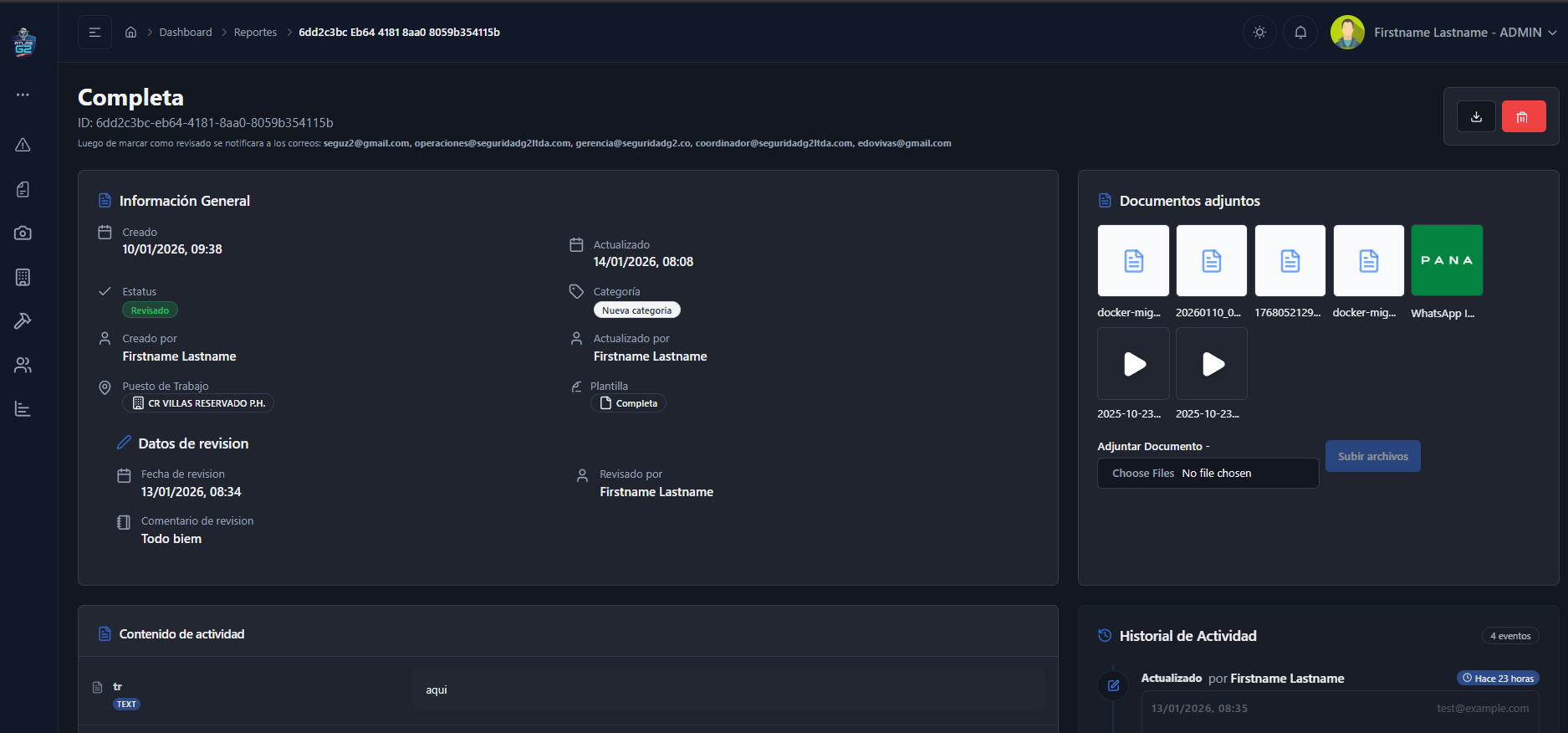The image size is (1568, 733).
Task: Switch light/dark theme with sun icon
Action: click(1259, 33)
